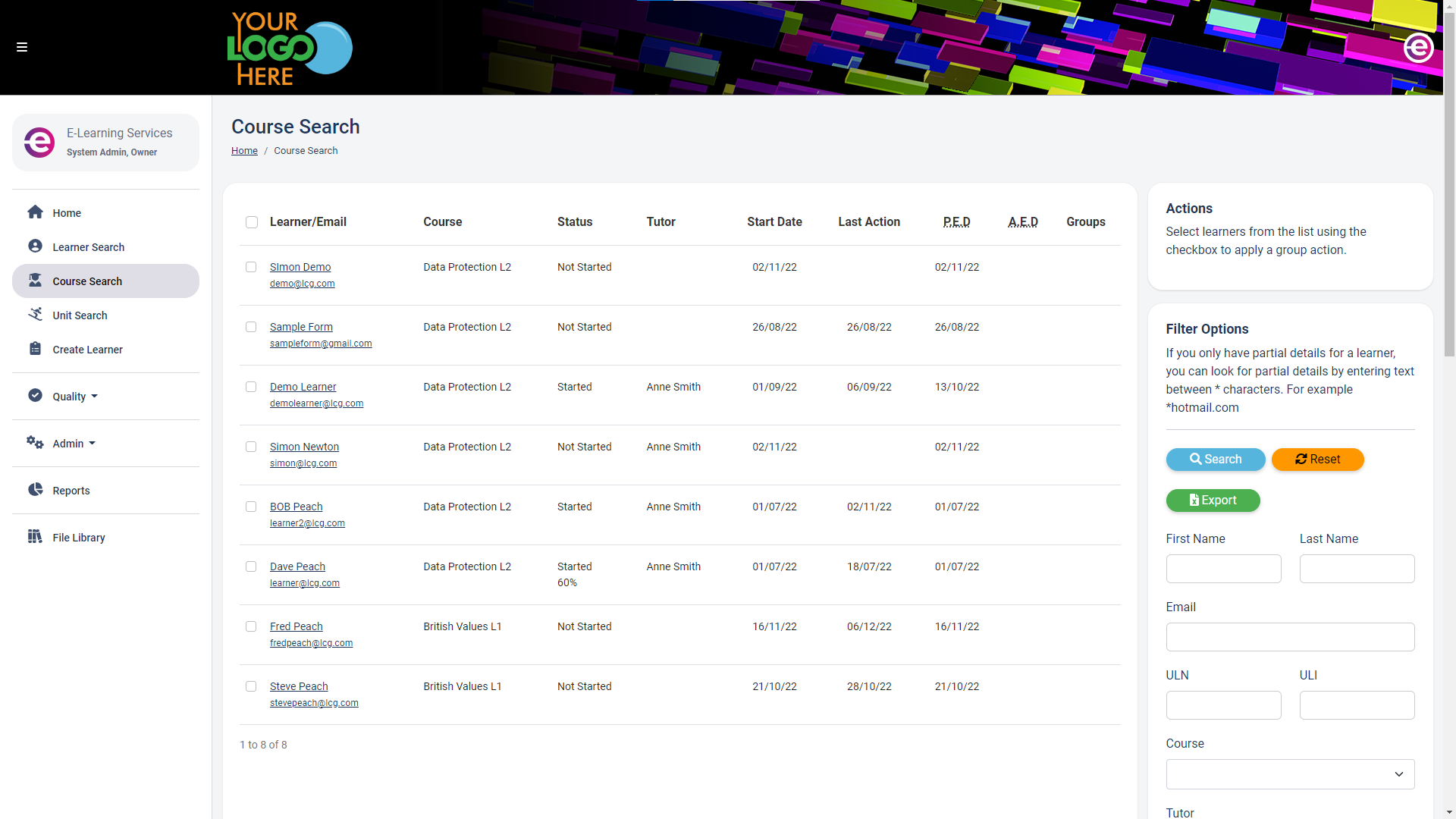Click the blue Search button

[x=1215, y=460]
